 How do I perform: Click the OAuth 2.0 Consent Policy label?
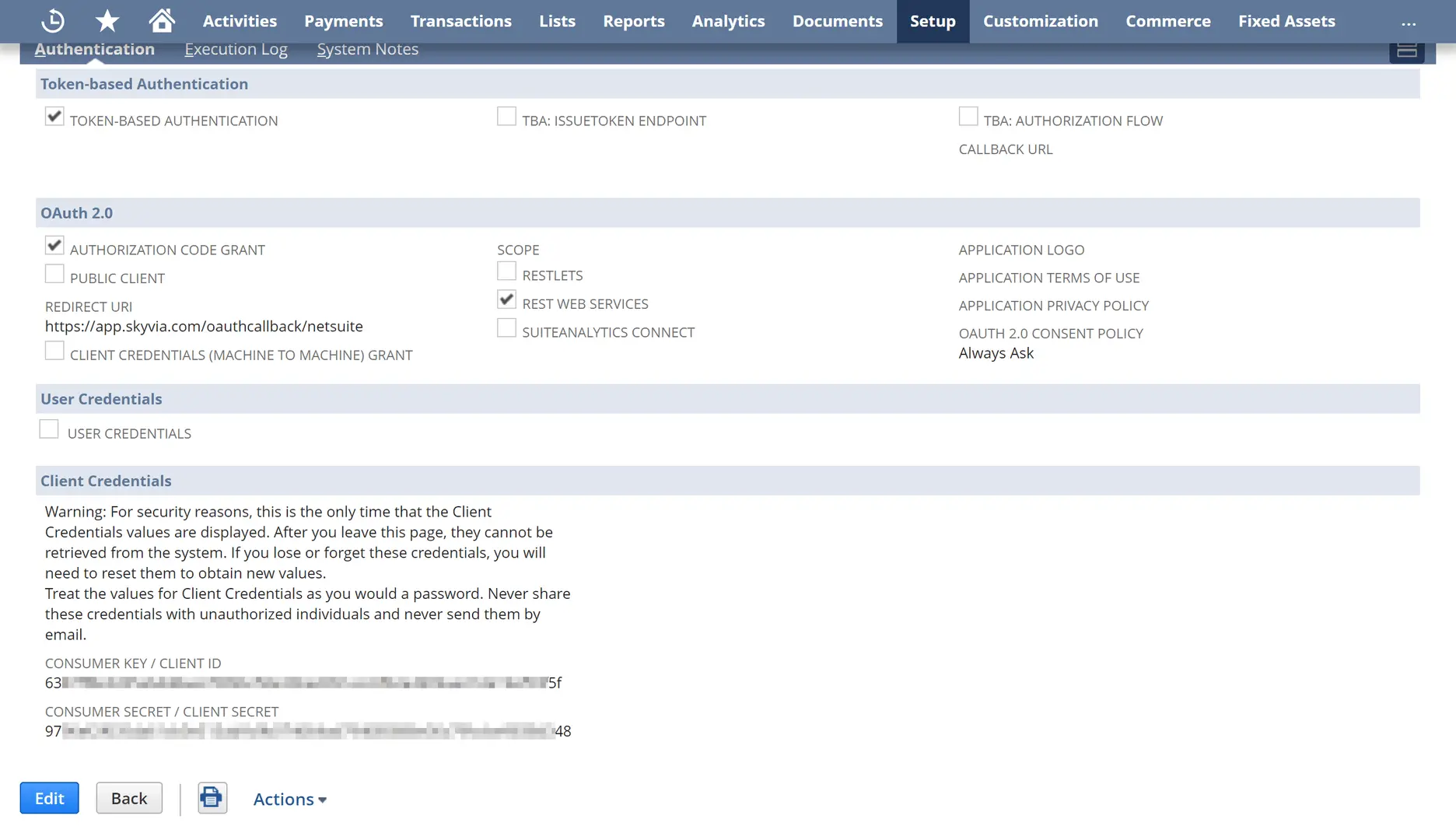(x=1051, y=334)
